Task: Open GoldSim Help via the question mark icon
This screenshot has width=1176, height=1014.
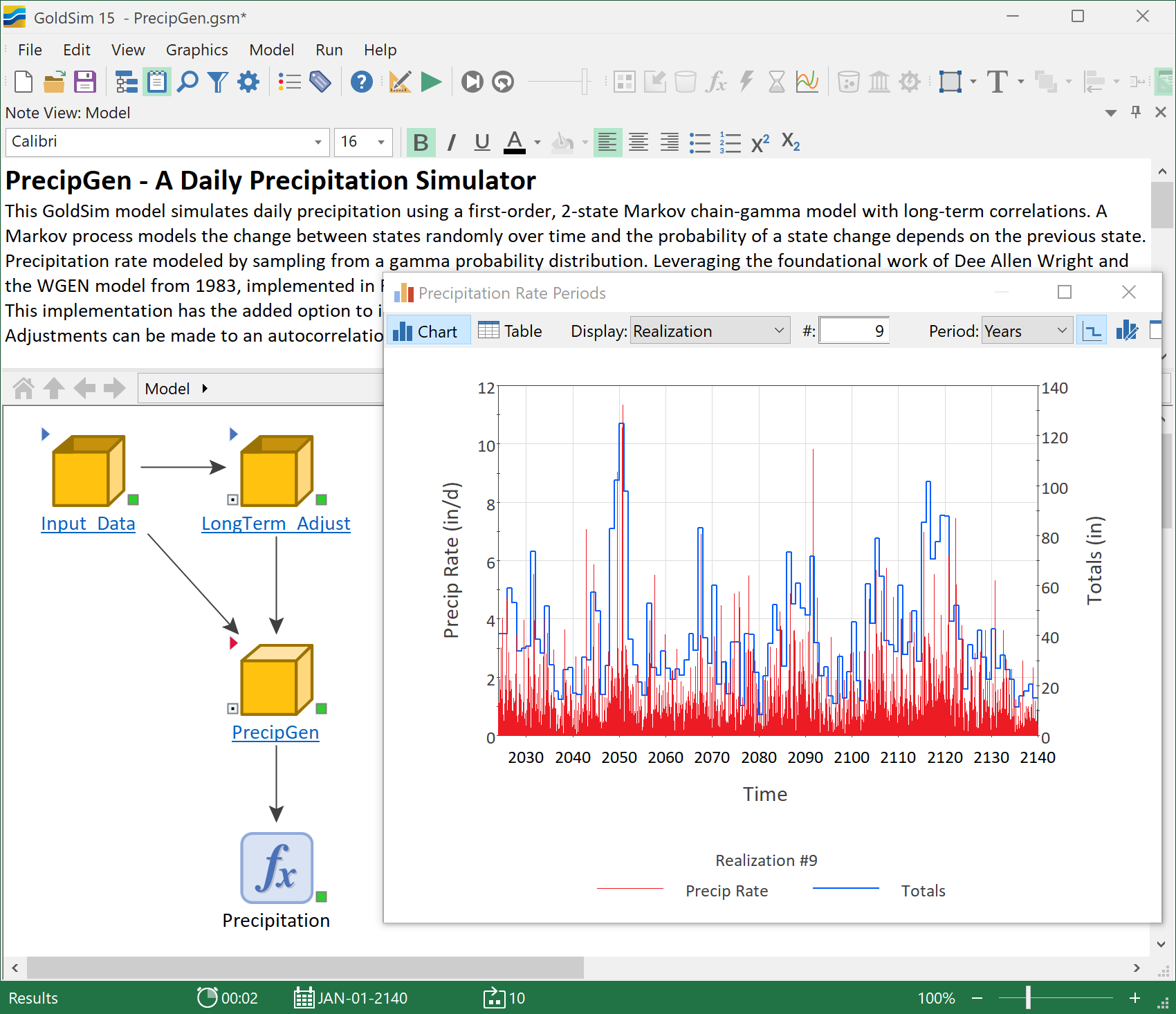Action: pyautogui.click(x=361, y=82)
